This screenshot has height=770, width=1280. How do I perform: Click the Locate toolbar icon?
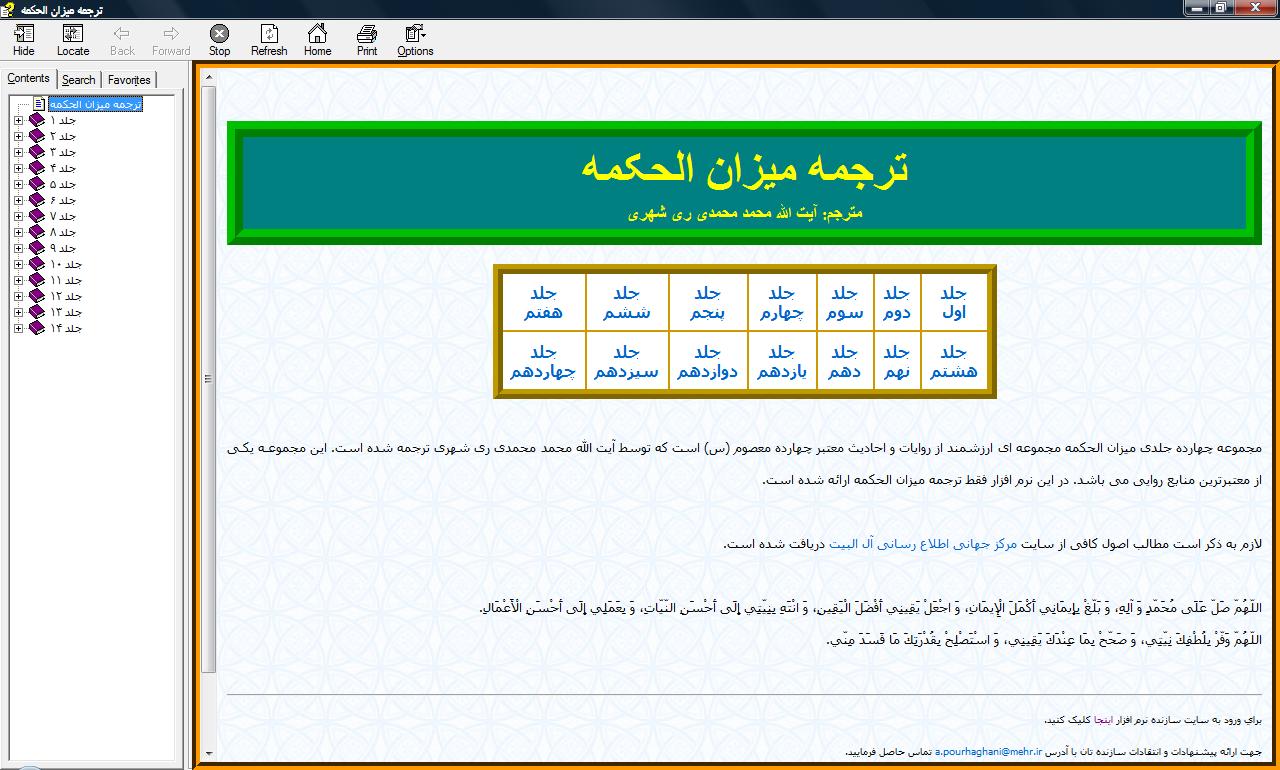coord(72,40)
